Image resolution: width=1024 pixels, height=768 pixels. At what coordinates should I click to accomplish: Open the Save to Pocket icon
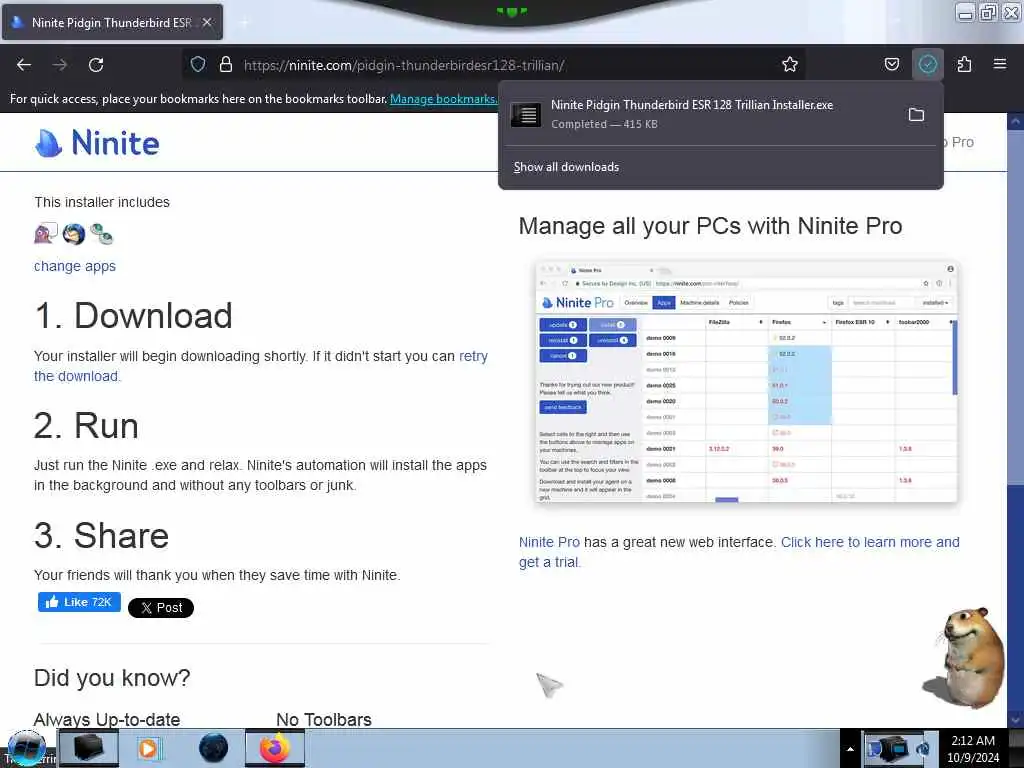coord(891,64)
